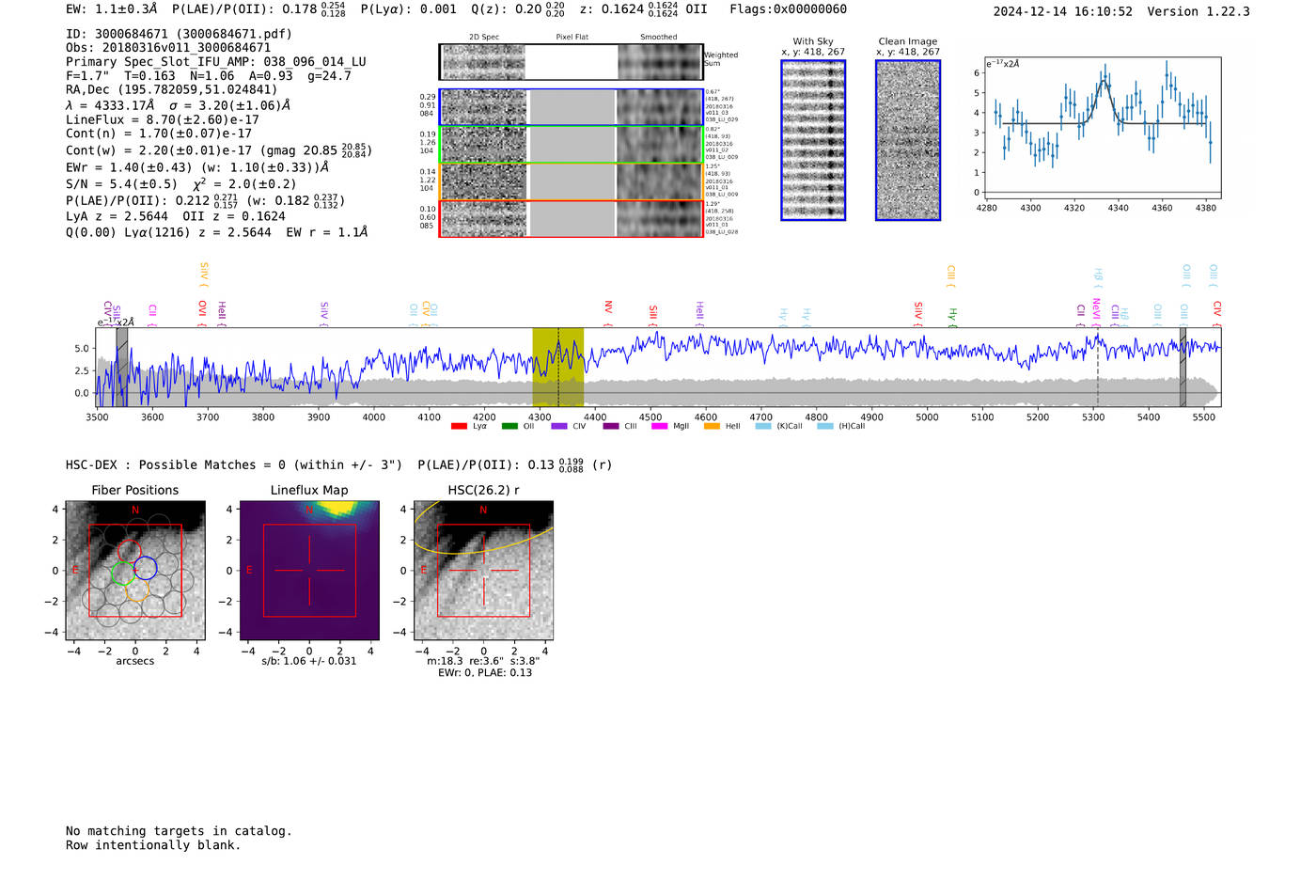The image size is (1316, 896).
Task: Click the Obs: 20180316v011 line
Action: tap(168, 48)
